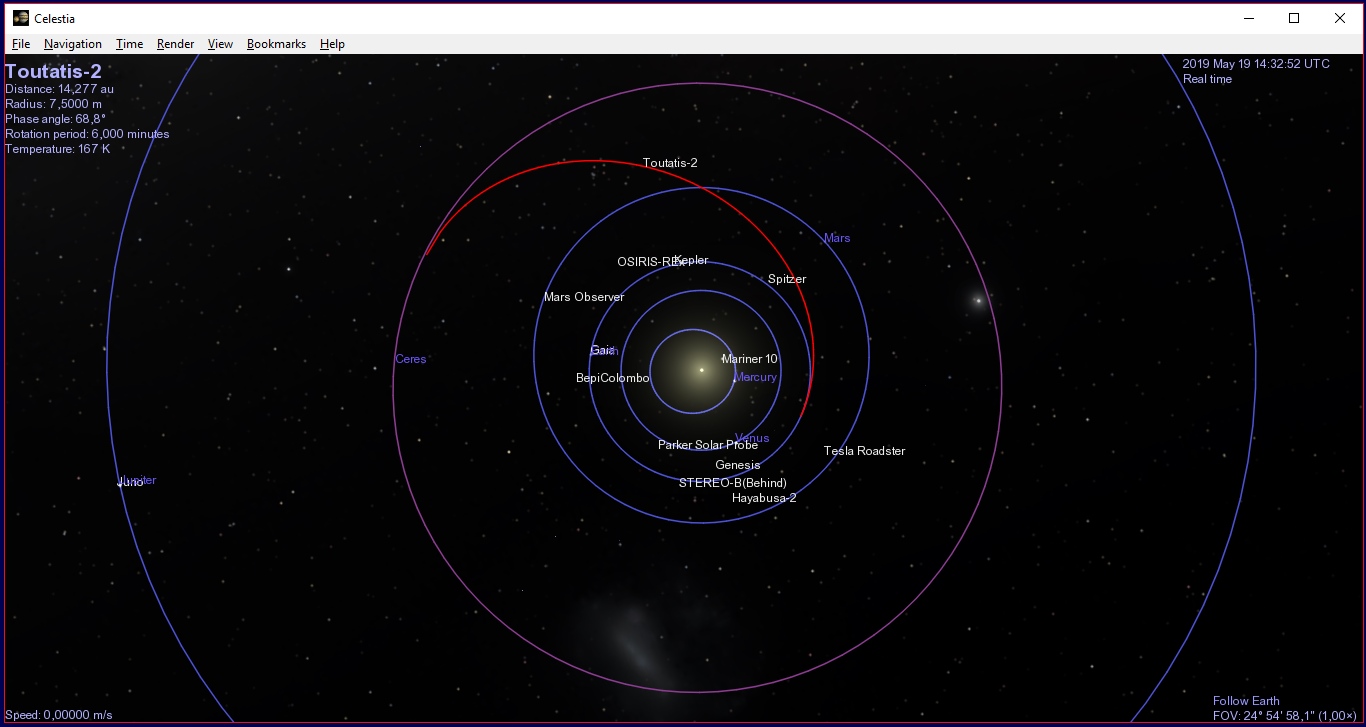Maximize the Celestia window

point(1294,18)
